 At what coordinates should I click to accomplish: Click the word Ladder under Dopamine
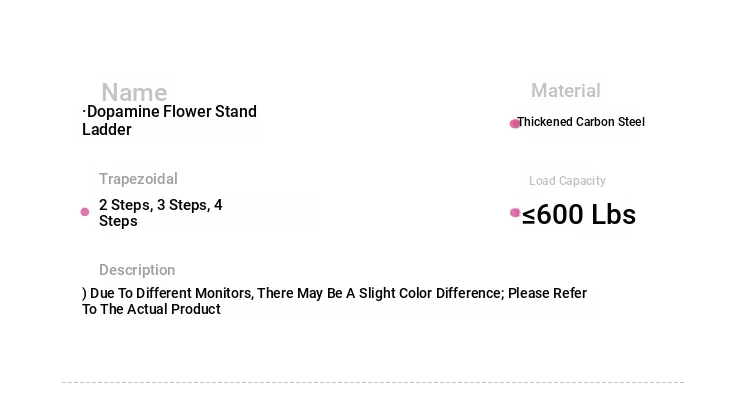tap(107, 129)
